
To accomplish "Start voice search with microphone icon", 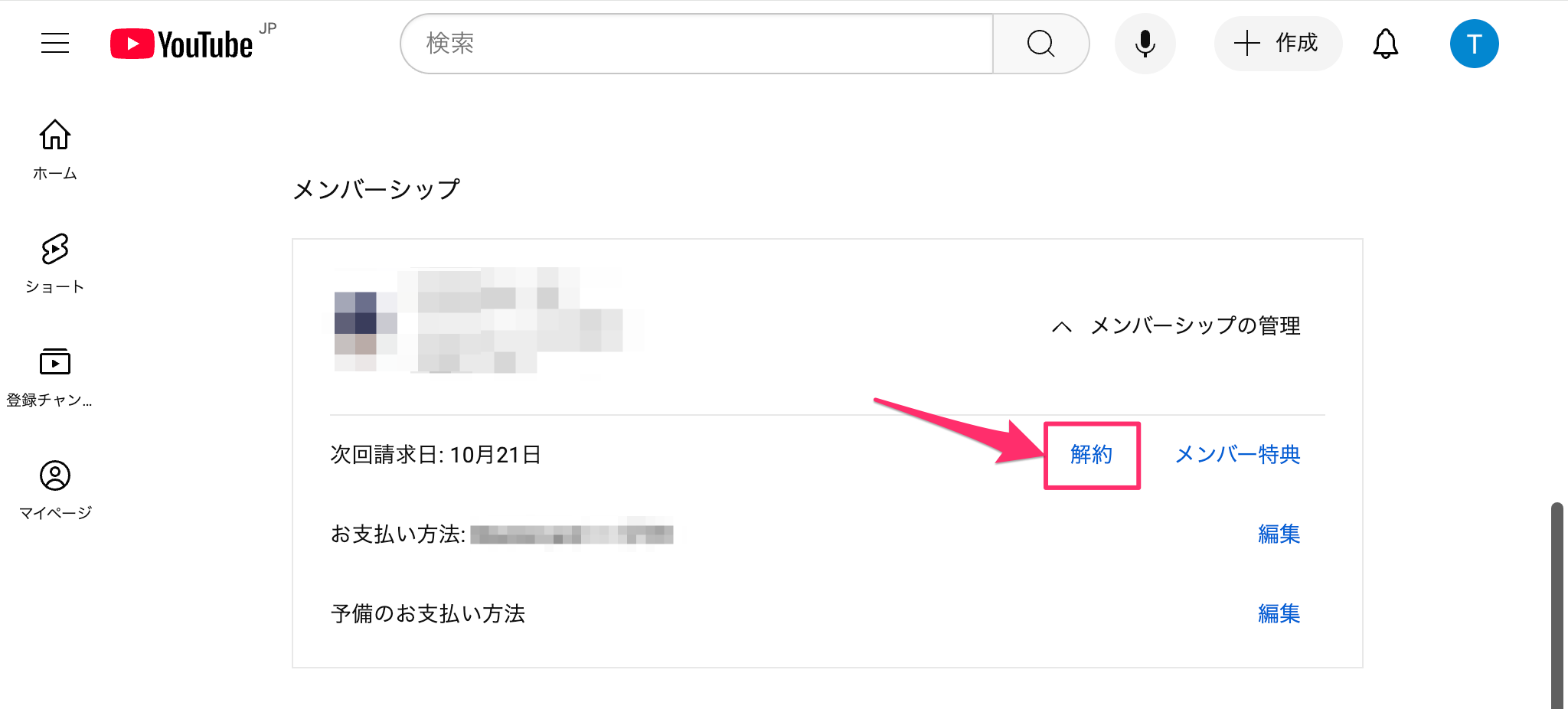I will 1145,44.
